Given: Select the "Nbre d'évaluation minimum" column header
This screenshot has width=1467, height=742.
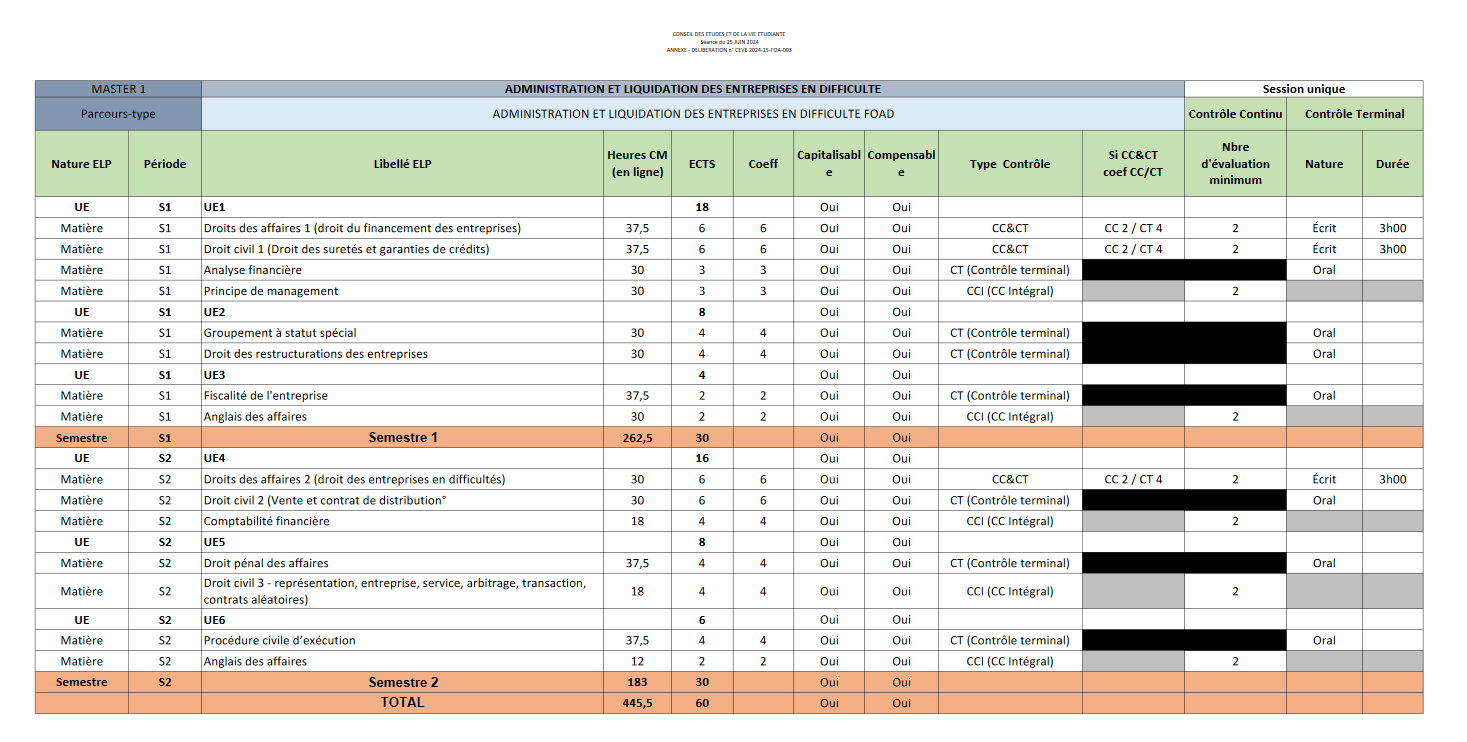Looking at the screenshot, I should coord(1235,164).
